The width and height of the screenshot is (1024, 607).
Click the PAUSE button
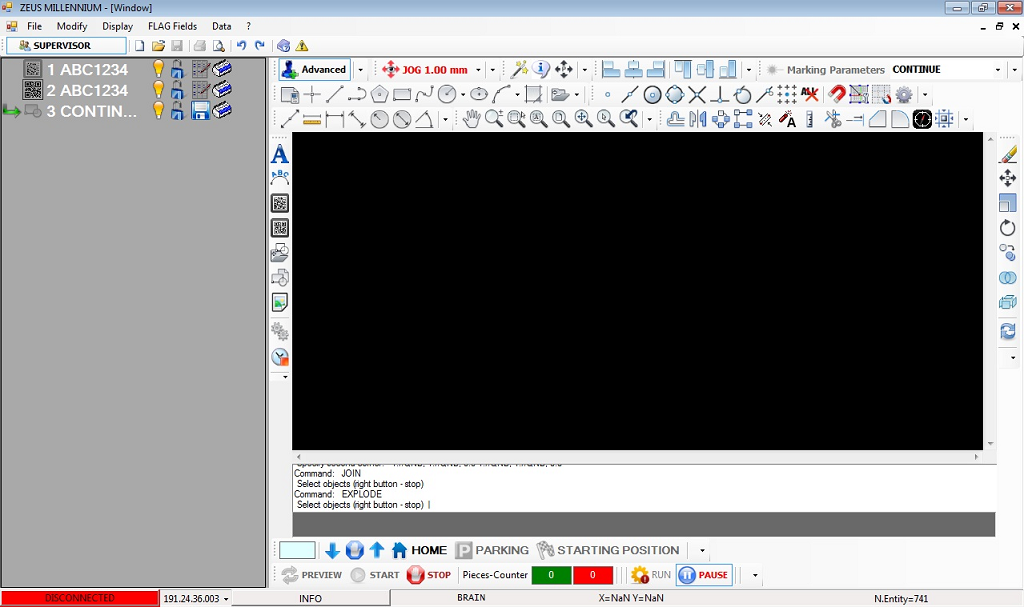pyautogui.click(x=704, y=575)
